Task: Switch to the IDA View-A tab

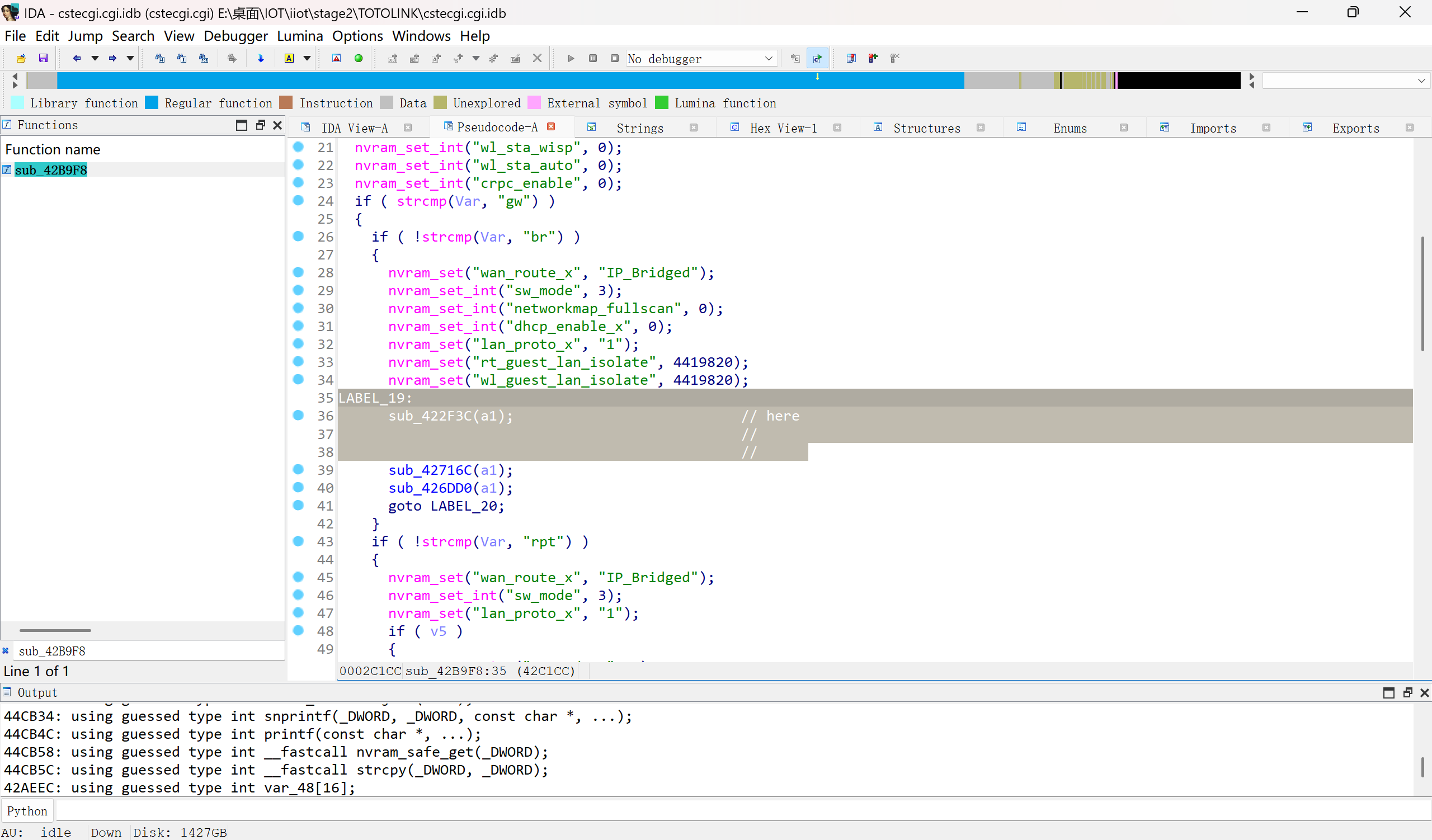Action: (x=354, y=128)
